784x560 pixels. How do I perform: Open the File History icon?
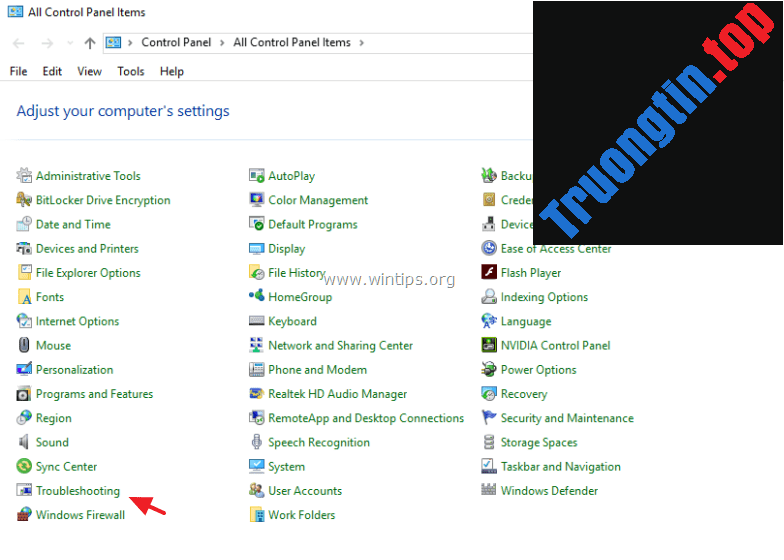click(x=256, y=272)
